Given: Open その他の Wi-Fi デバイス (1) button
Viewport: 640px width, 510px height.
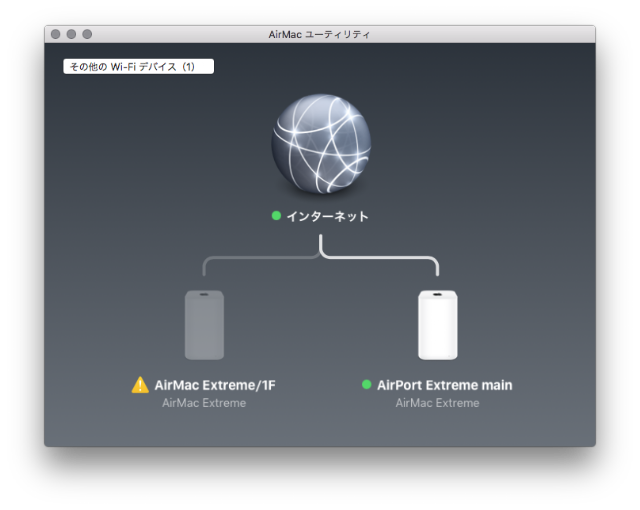Looking at the screenshot, I should (138, 67).
